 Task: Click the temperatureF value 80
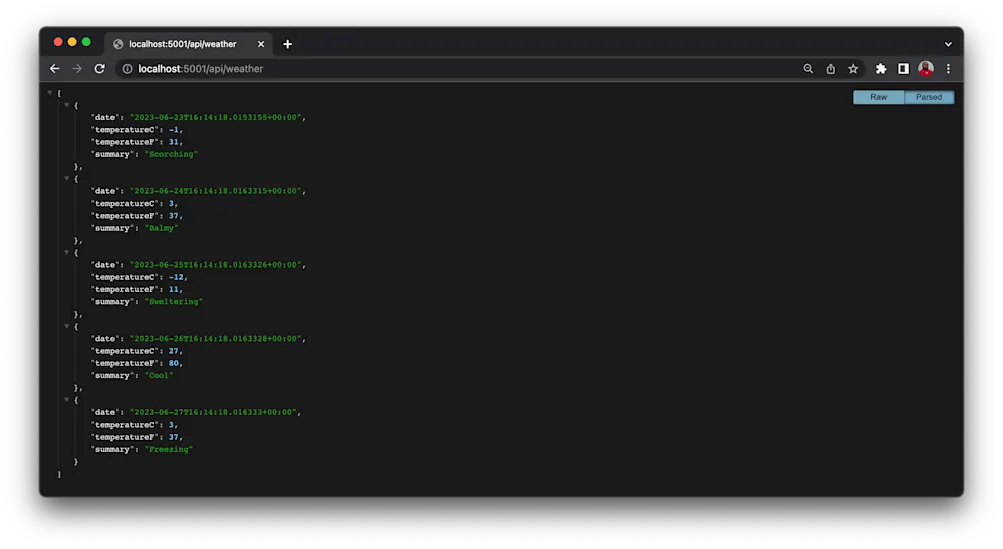tap(173, 363)
